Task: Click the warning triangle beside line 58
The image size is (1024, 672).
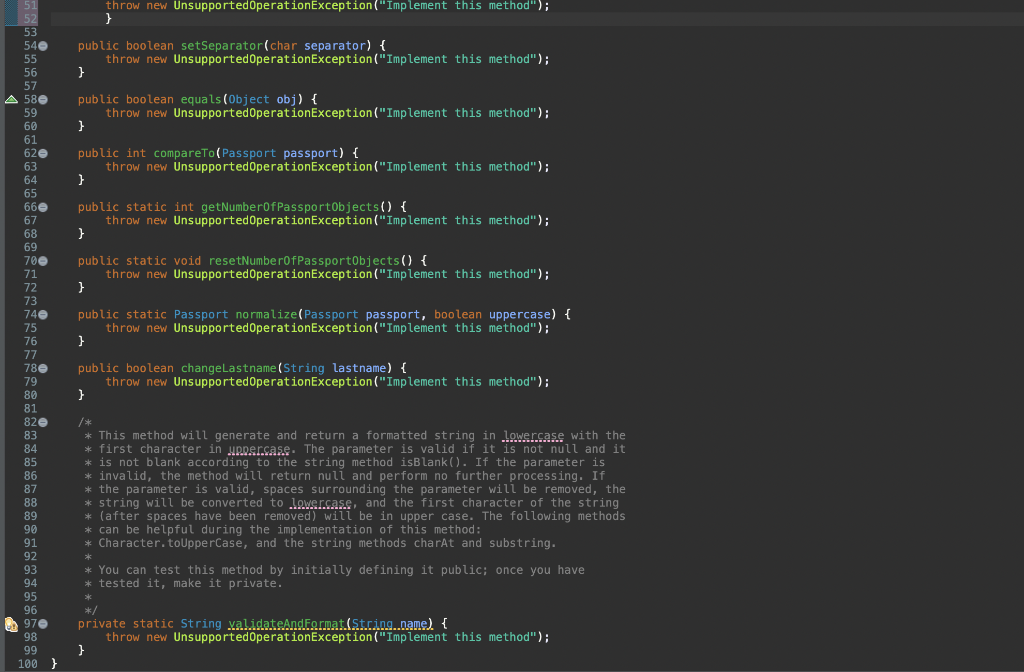Action: [x=9, y=99]
